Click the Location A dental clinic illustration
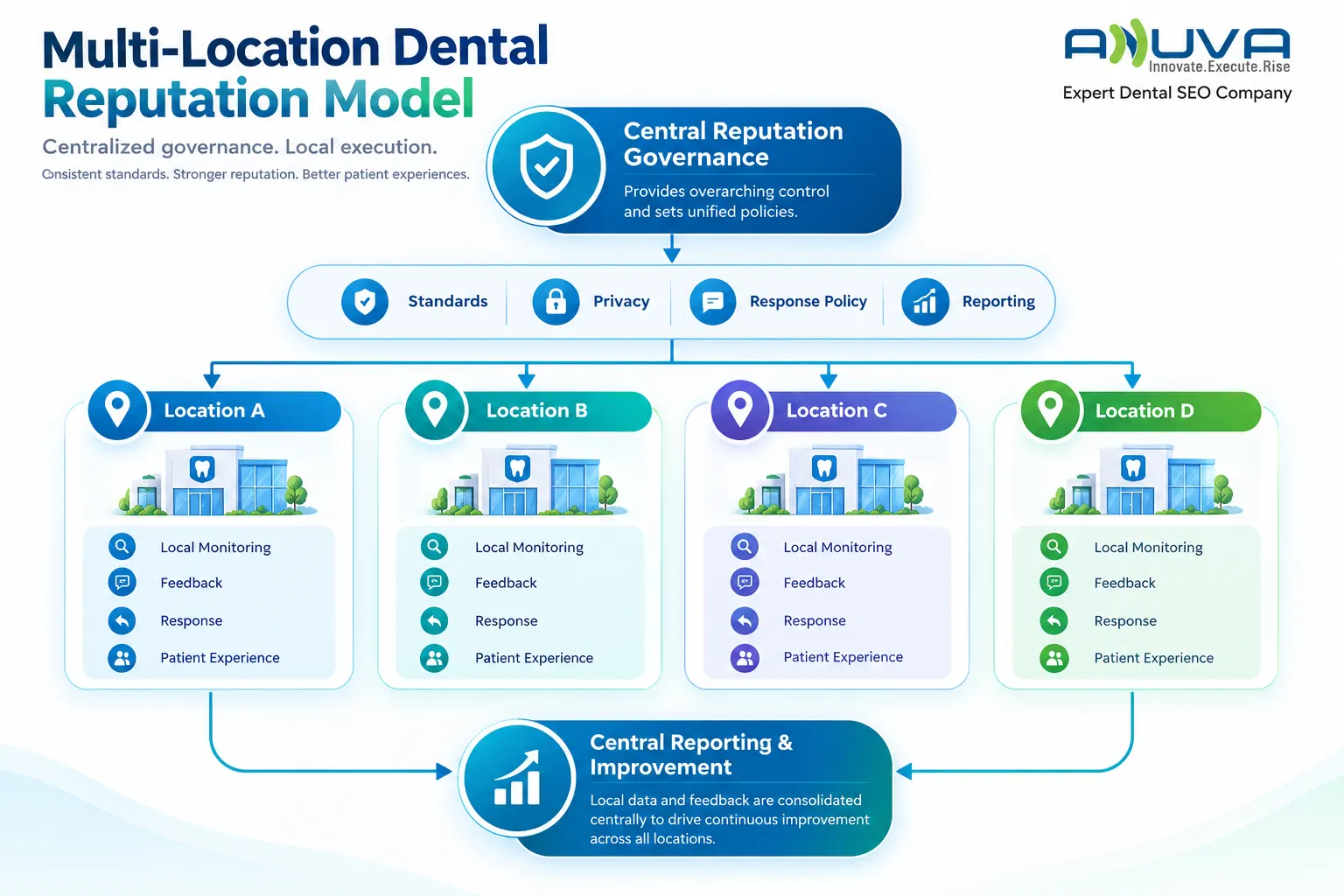1344x896 pixels. tap(216, 480)
